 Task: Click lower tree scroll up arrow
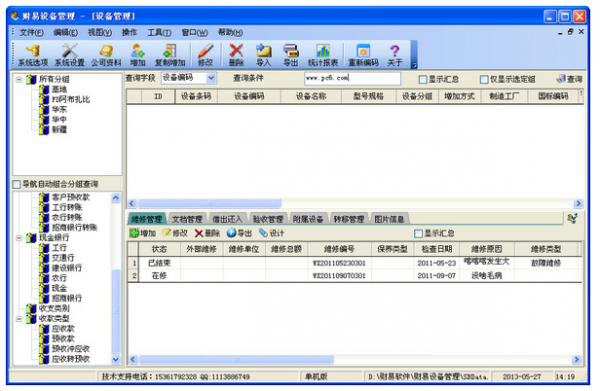coord(116,198)
